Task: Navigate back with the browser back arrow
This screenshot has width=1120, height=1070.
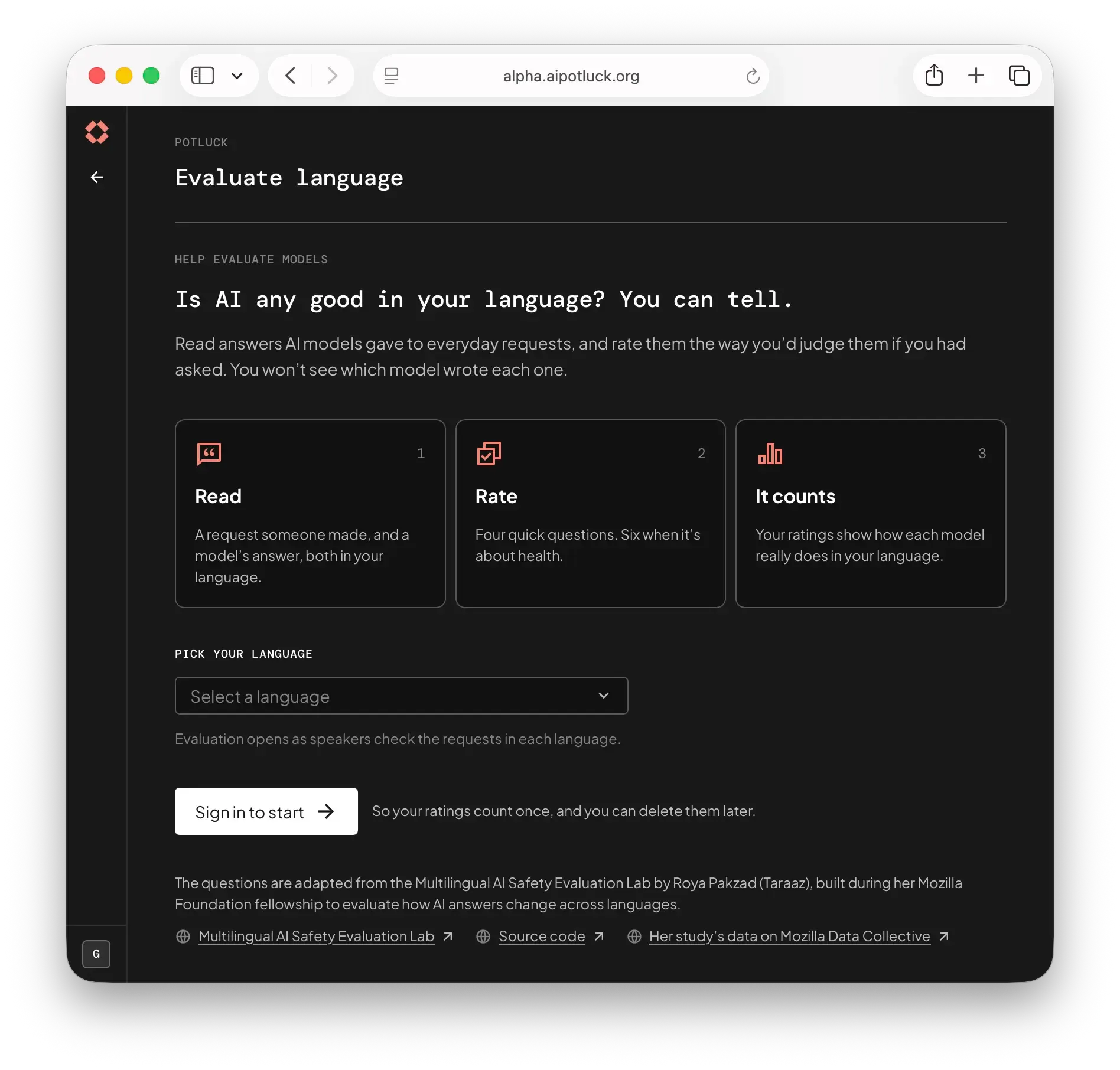Action: pyautogui.click(x=290, y=76)
